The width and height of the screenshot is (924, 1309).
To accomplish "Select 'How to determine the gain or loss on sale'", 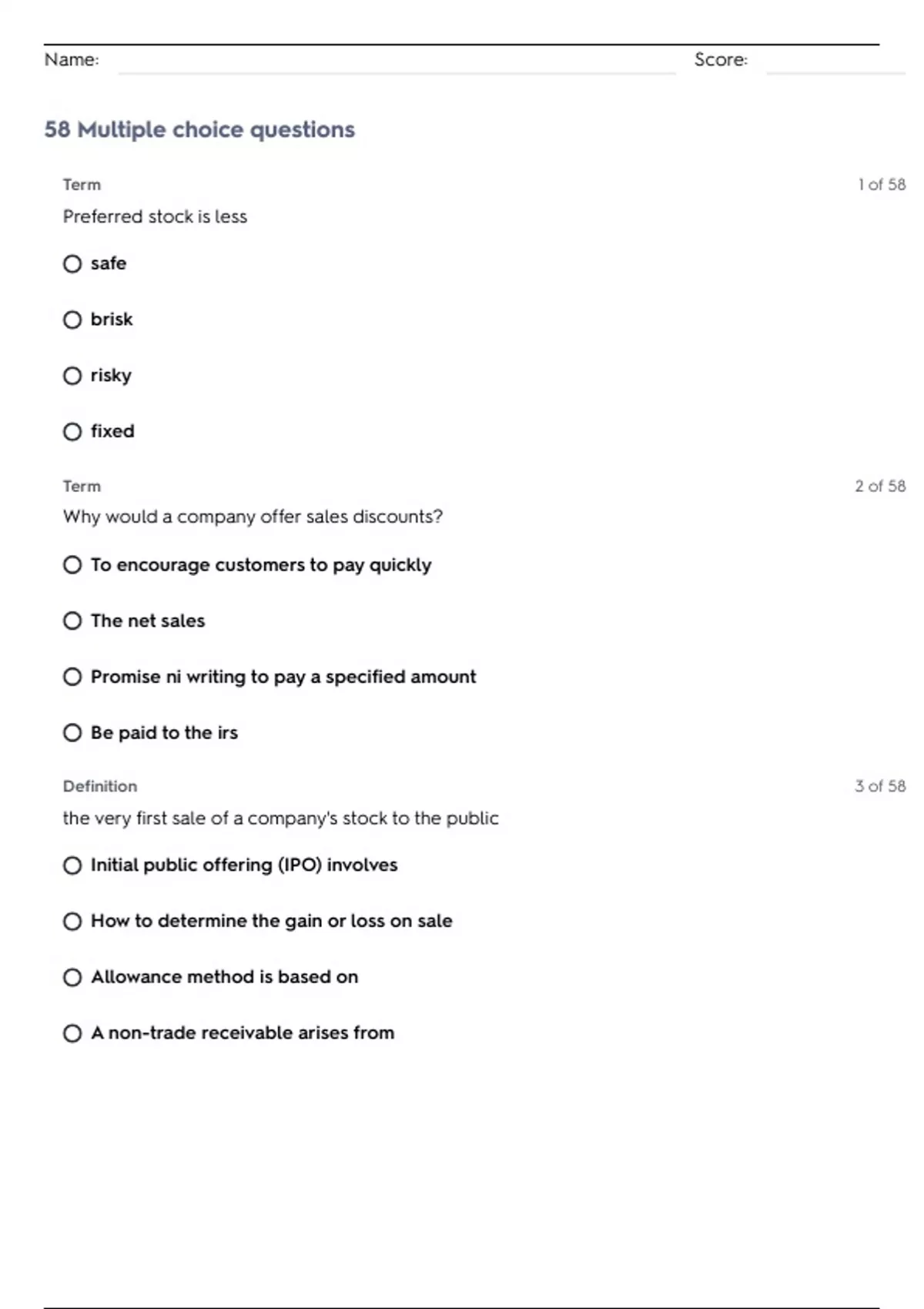I will tap(72, 921).
